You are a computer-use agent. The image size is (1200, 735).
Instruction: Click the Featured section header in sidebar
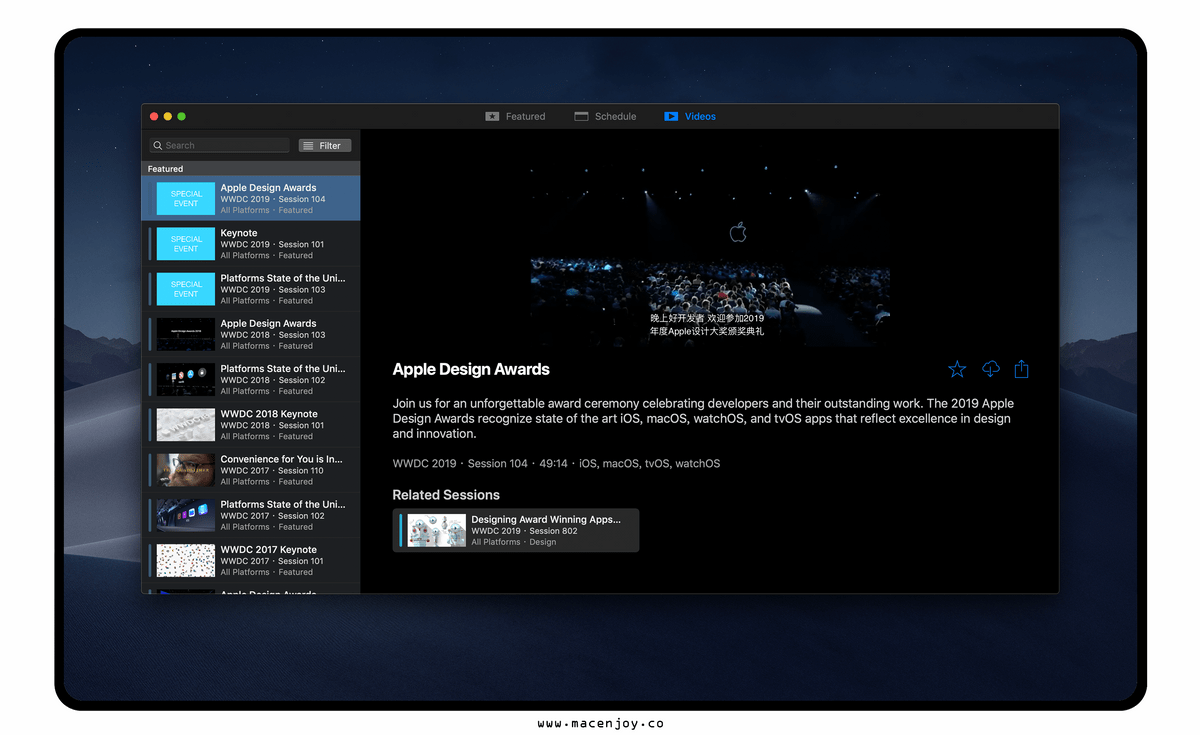pos(251,169)
